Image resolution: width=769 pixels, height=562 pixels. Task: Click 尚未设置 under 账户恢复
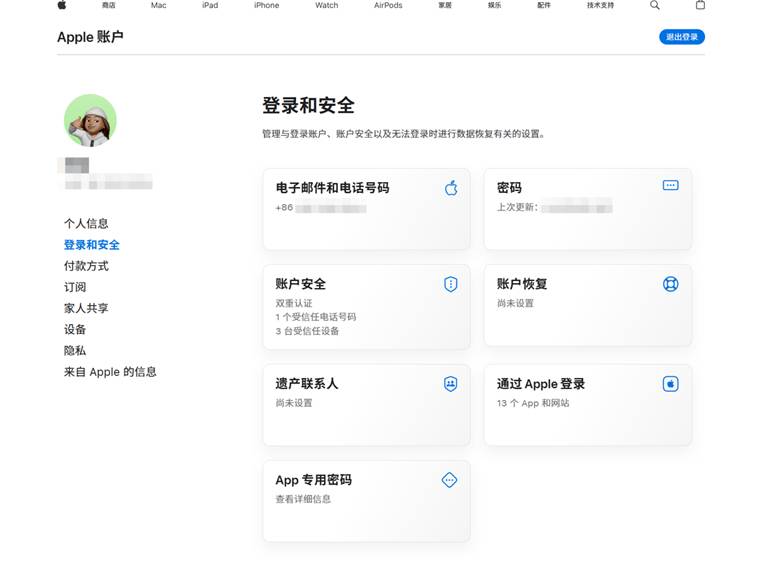point(515,303)
